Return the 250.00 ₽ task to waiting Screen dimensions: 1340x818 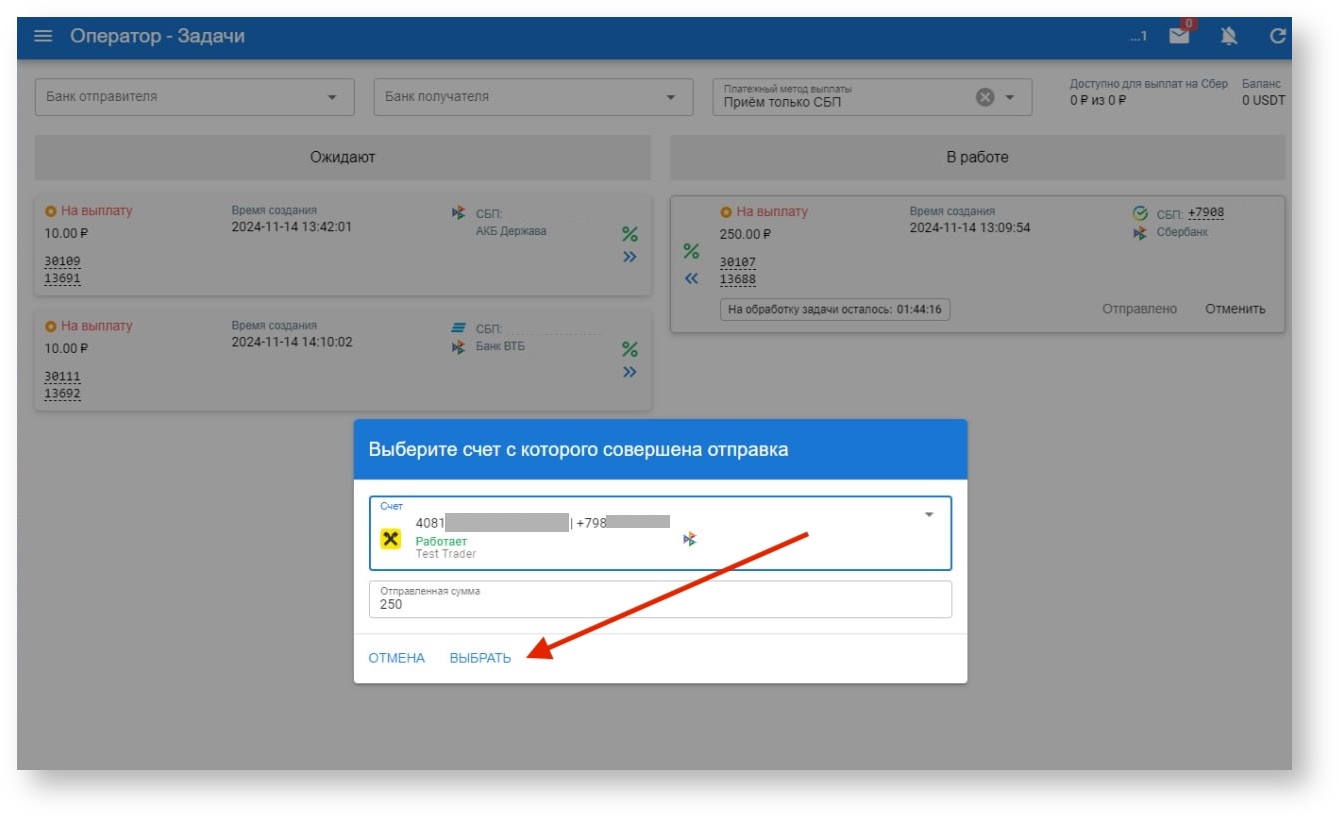click(x=691, y=279)
